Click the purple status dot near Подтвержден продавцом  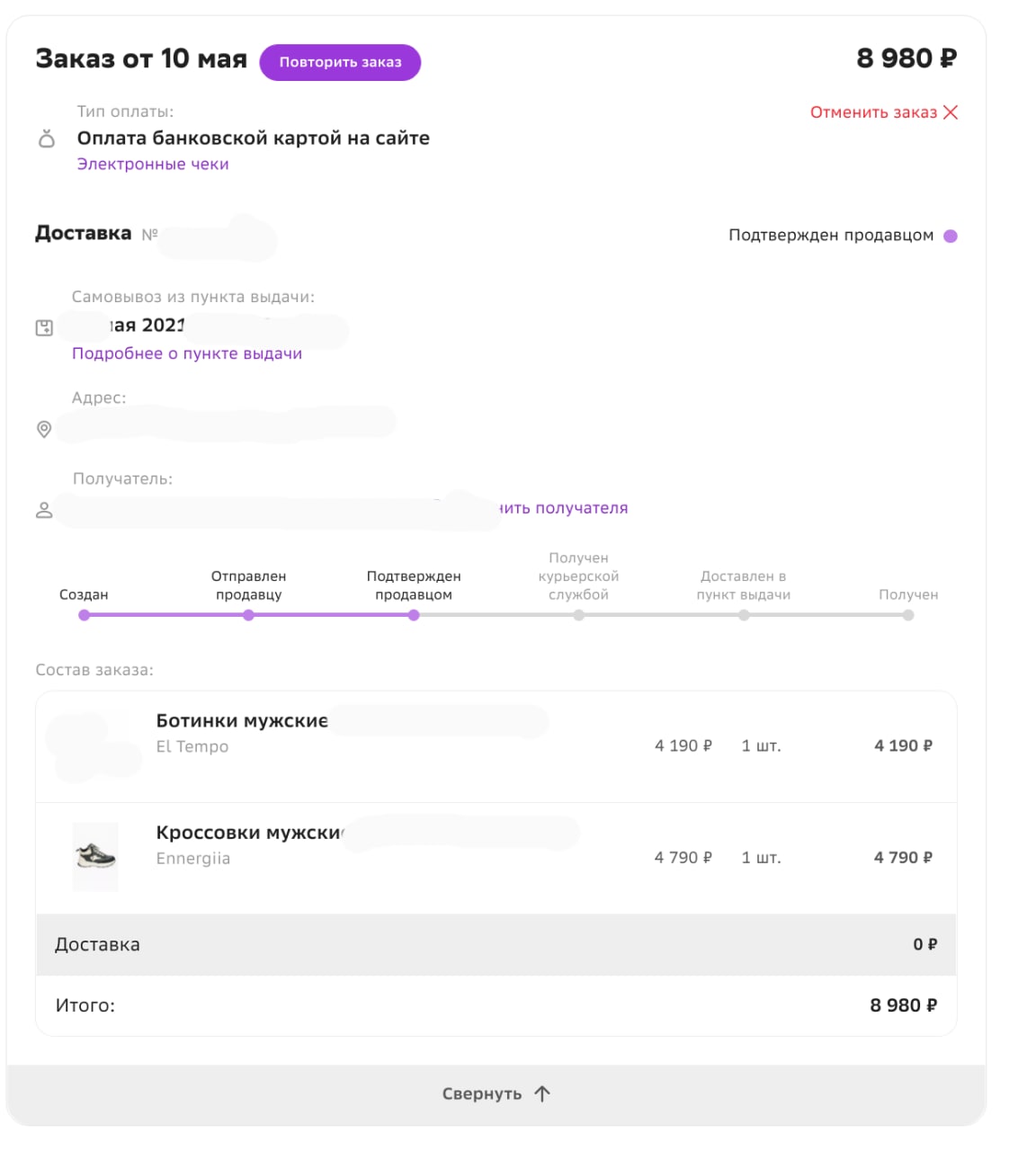coord(951,236)
